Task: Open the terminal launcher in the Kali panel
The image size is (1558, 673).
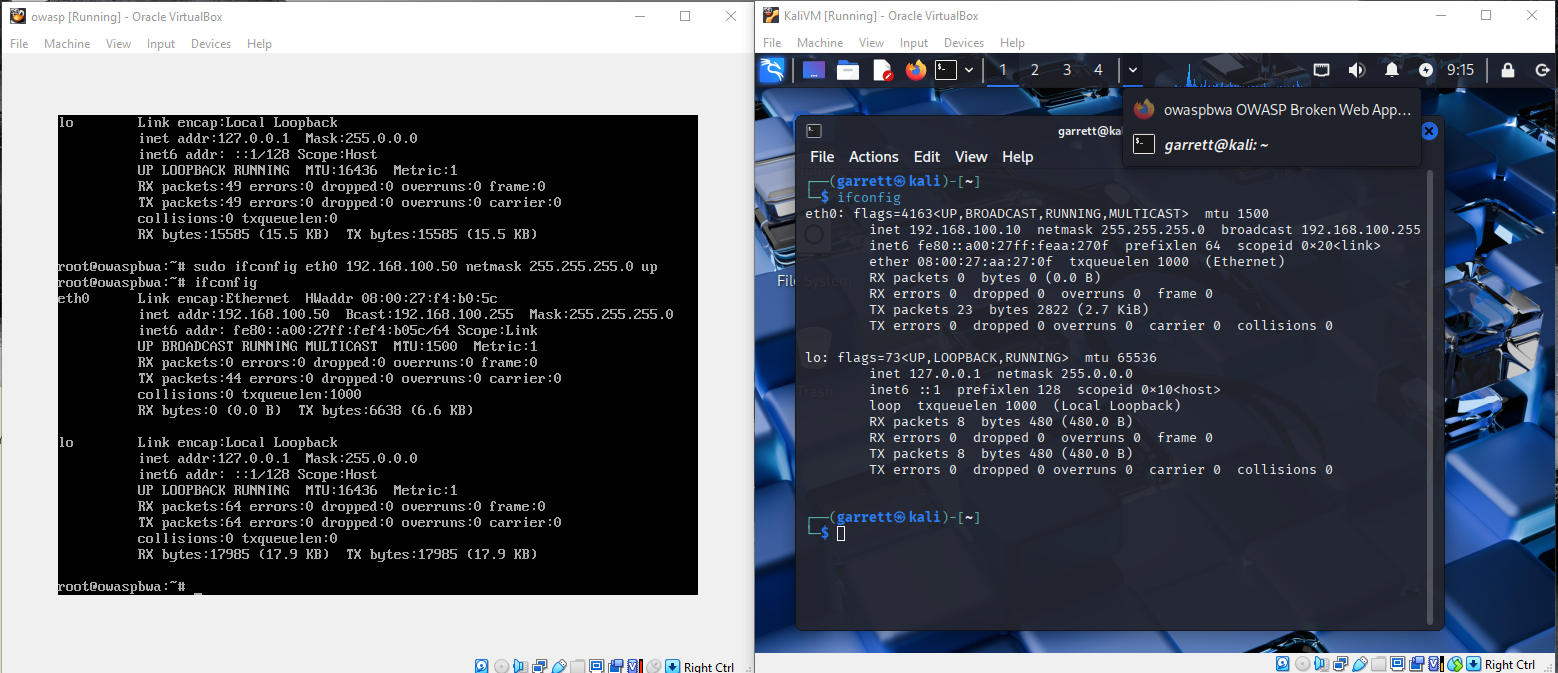Action: [946, 70]
